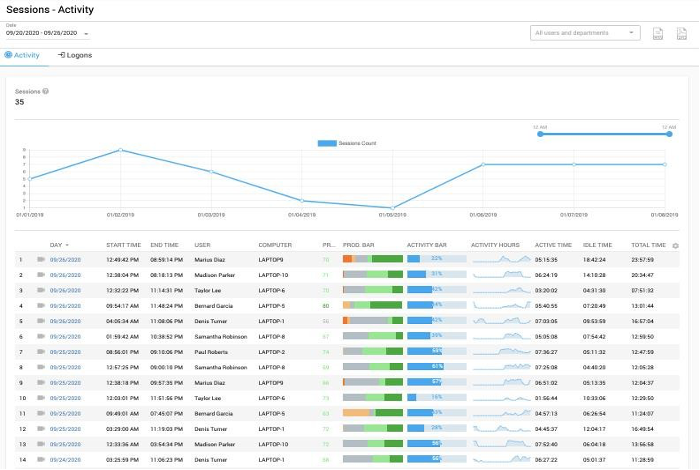The height and width of the screenshot is (470, 700).
Task: Sort by IDLE TIME column header
Action: 597,245
